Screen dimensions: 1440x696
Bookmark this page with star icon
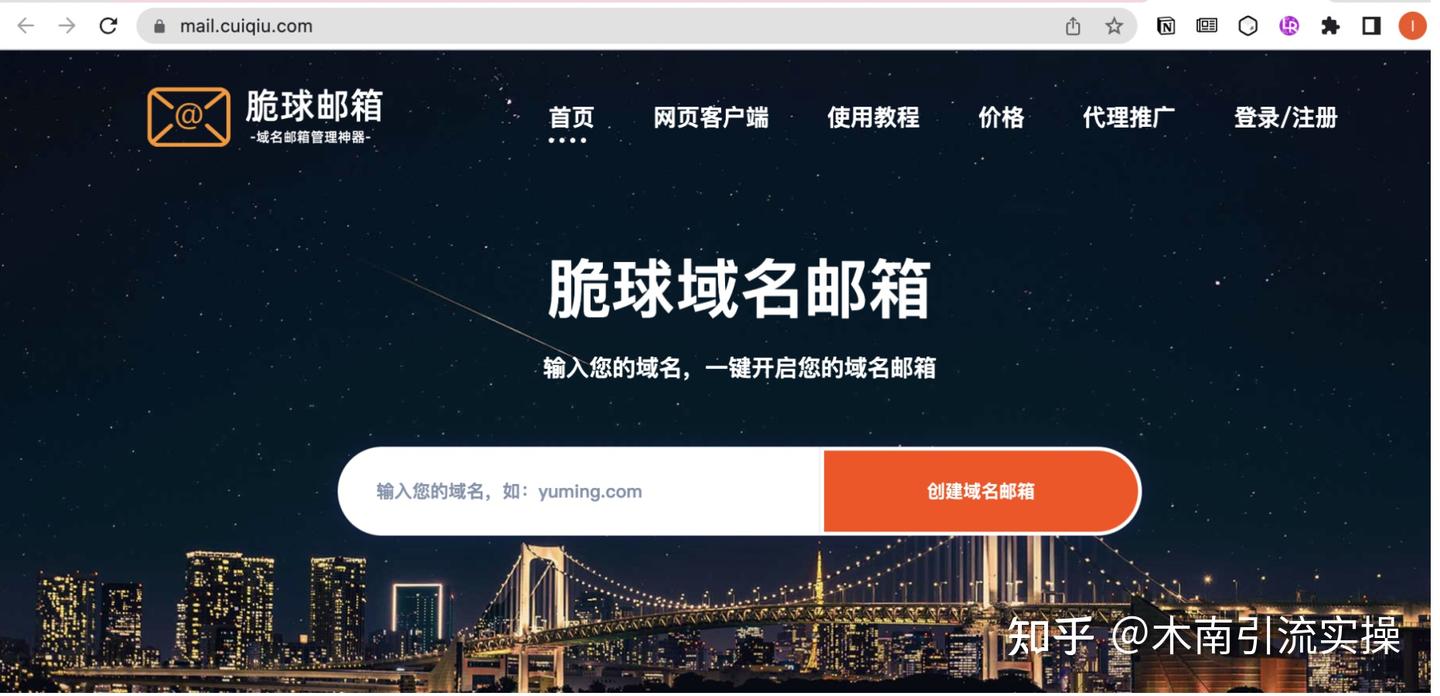point(1114,26)
